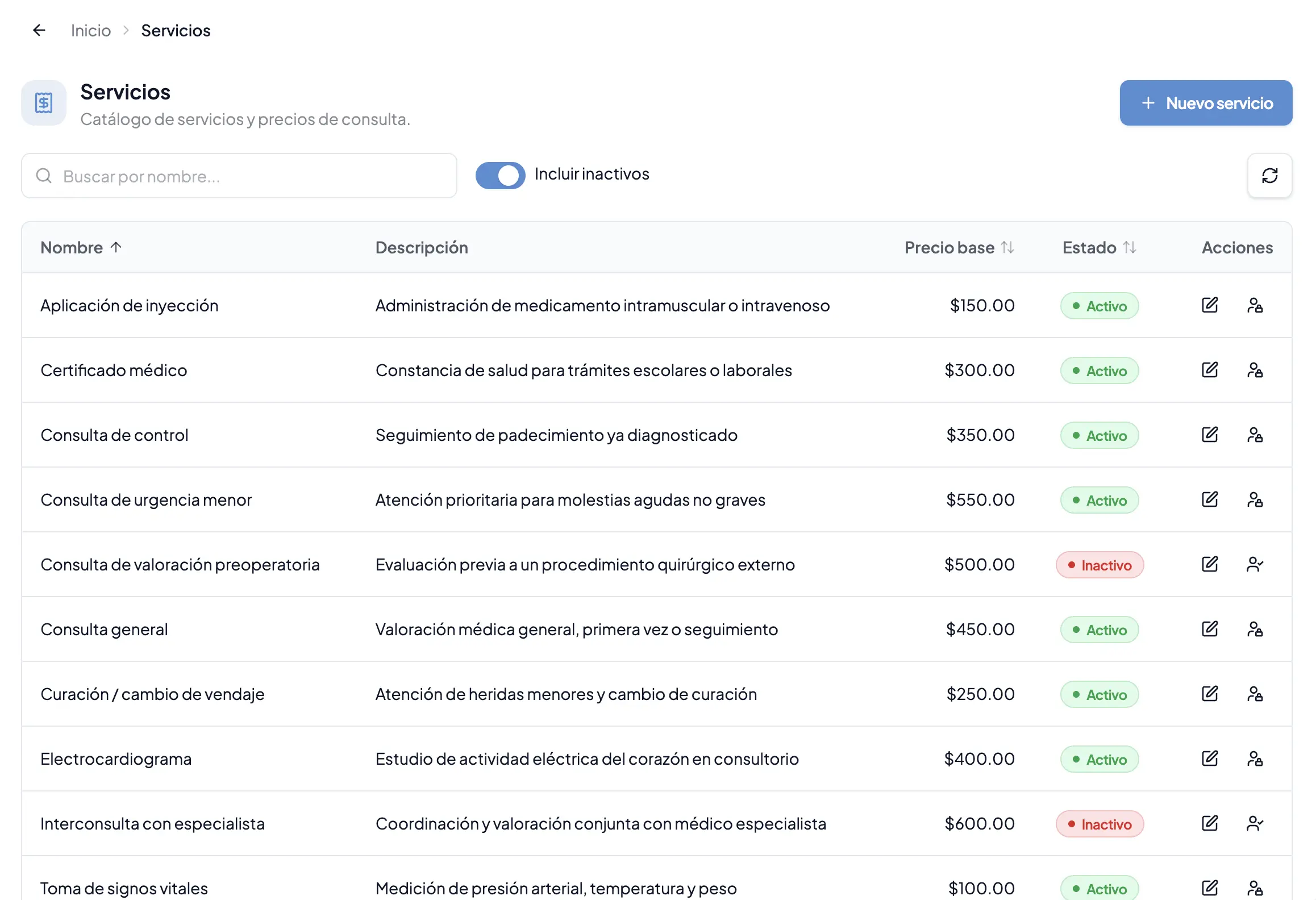This screenshot has width=1316, height=900.
Task: Edit the Consulta de control service
Action: (x=1210, y=435)
